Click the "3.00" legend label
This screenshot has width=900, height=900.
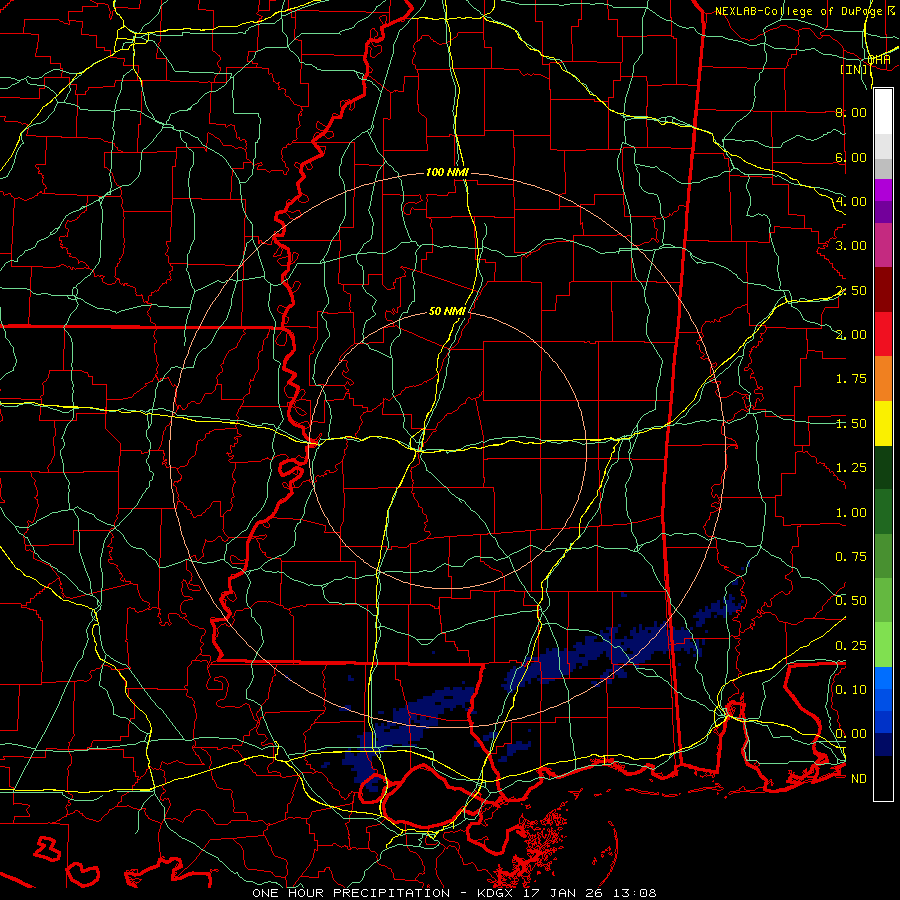[851, 246]
